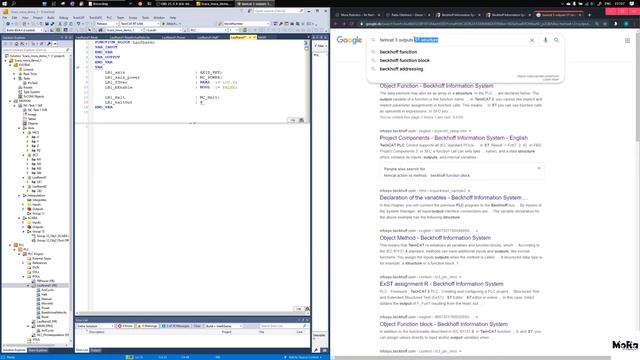Clear the Google search box with X
Screen dimensions: 640x360
click(x=532, y=40)
